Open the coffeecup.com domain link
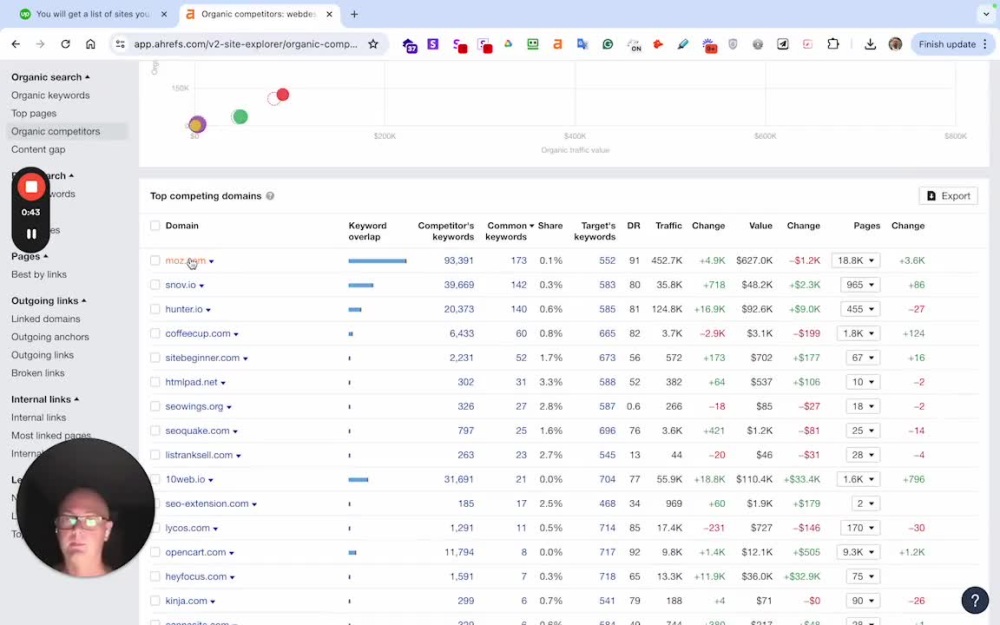1000x625 pixels. [198, 334]
